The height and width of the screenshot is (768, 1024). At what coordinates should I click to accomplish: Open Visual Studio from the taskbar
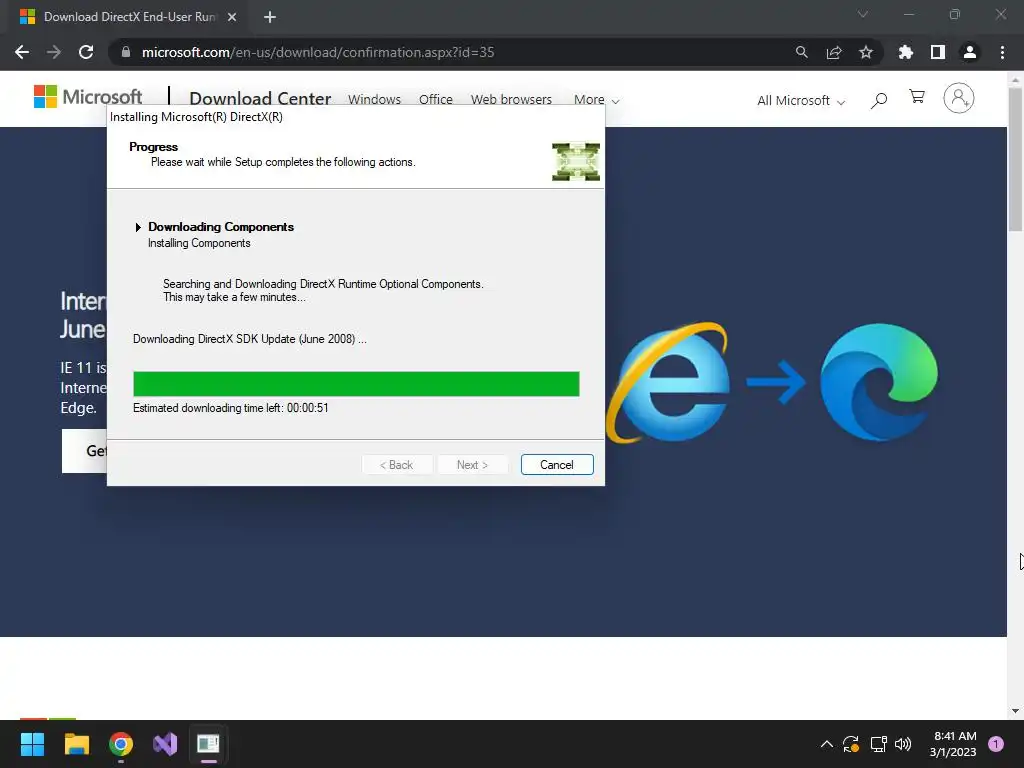pyautogui.click(x=165, y=744)
